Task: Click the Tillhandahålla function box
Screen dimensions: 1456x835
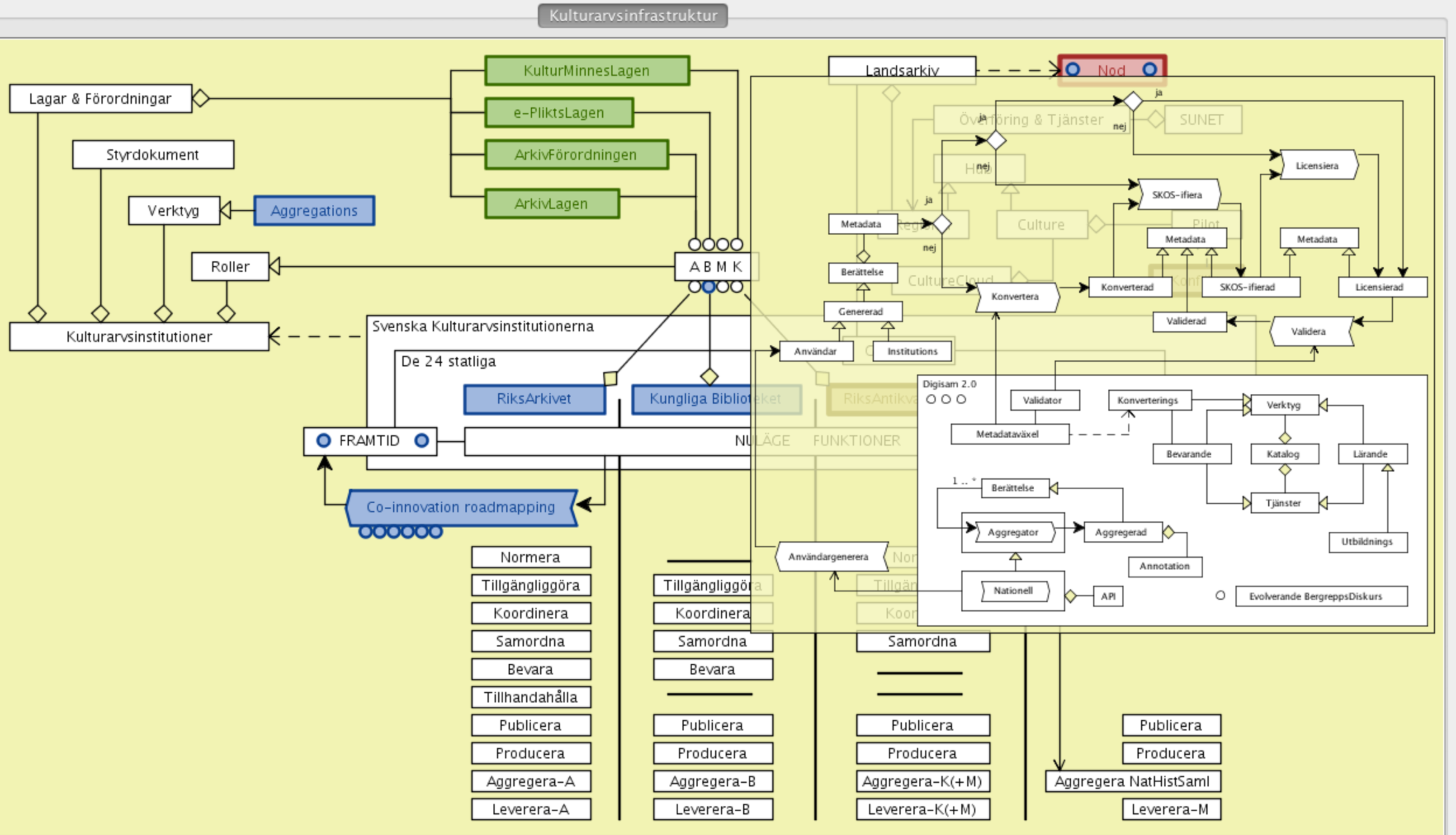Action: coord(531,697)
